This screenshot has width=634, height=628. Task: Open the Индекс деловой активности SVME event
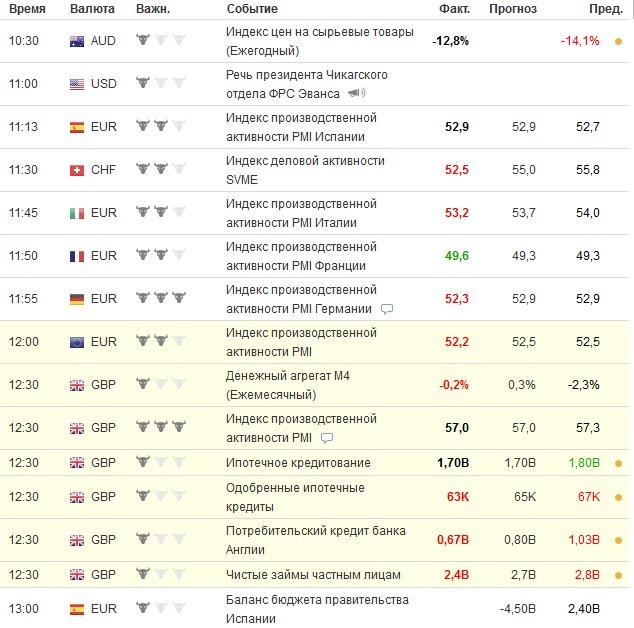[x=305, y=170]
